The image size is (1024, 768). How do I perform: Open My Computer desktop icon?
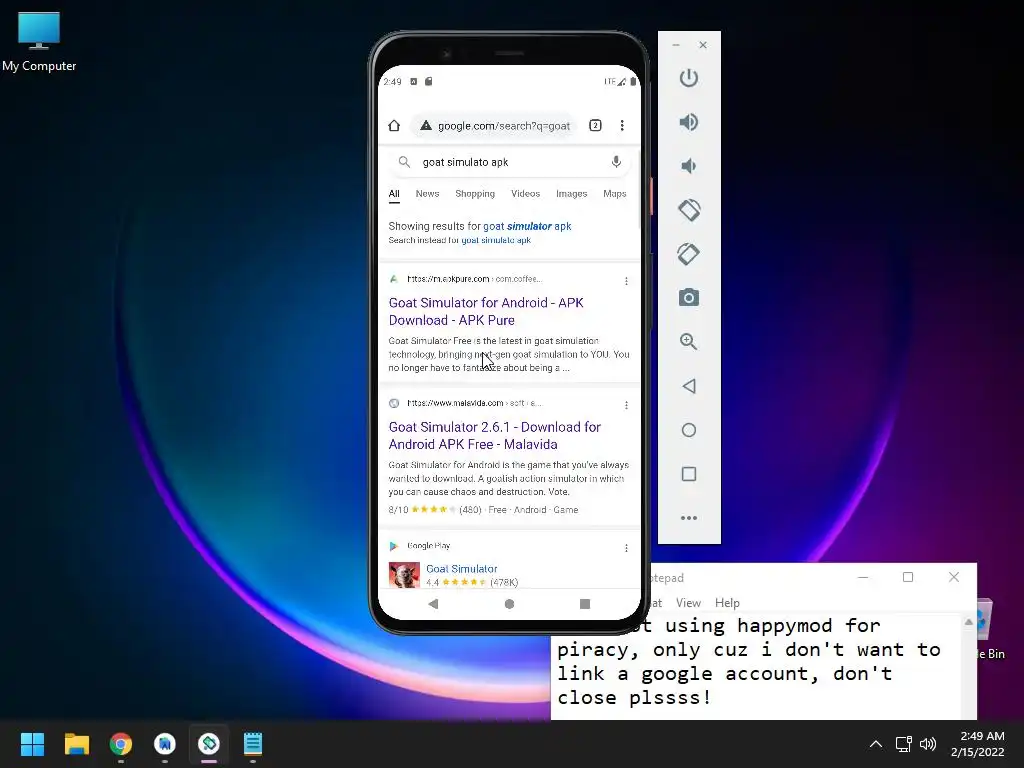coord(39,42)
